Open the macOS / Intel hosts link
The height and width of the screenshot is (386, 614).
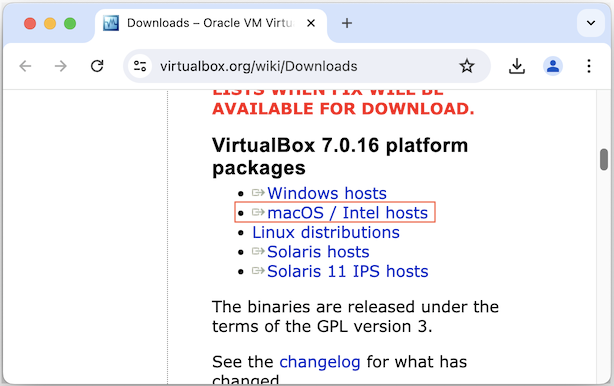click(347, 213)
